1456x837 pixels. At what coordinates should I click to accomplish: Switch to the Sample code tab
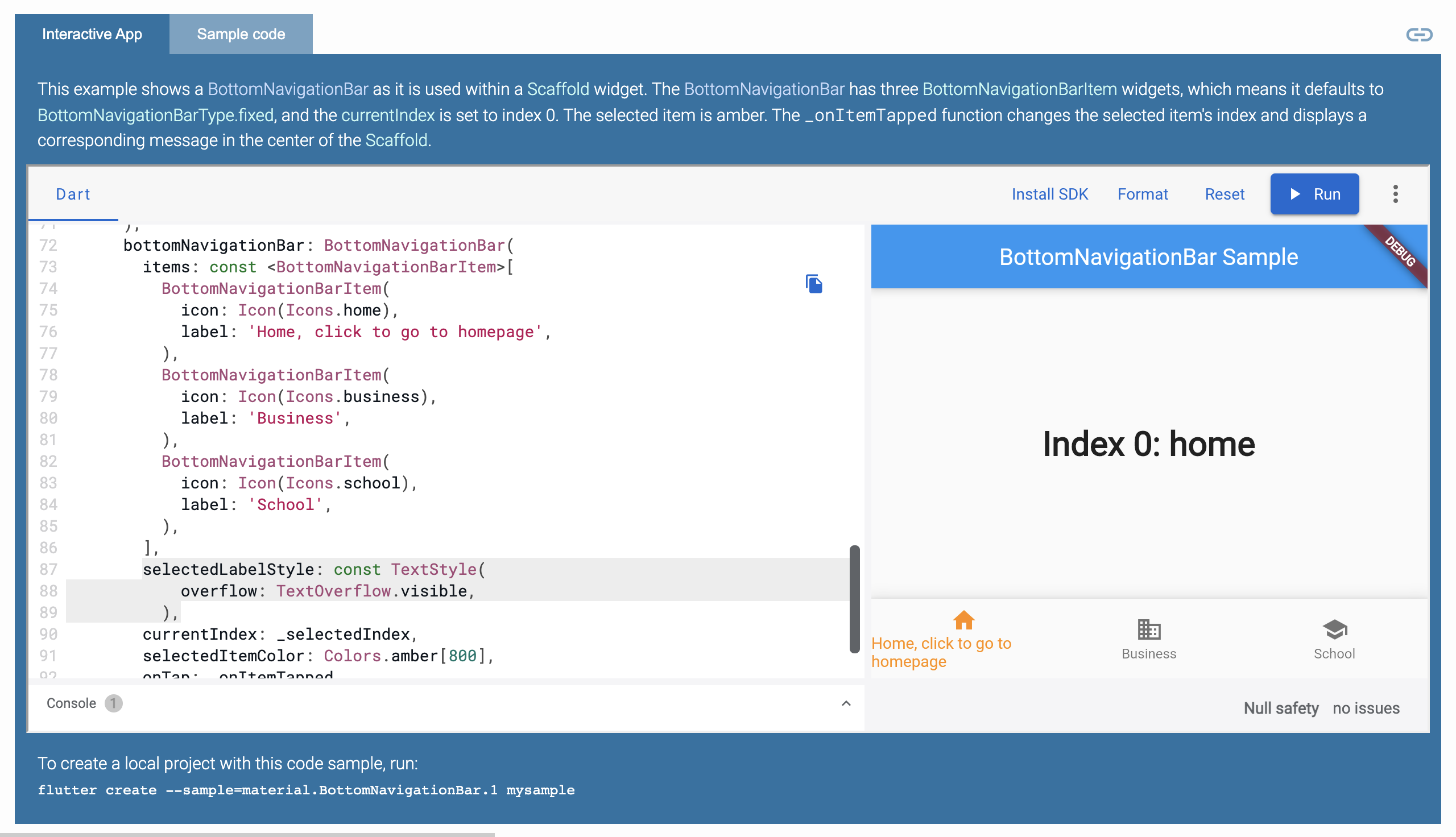point(241,35)
